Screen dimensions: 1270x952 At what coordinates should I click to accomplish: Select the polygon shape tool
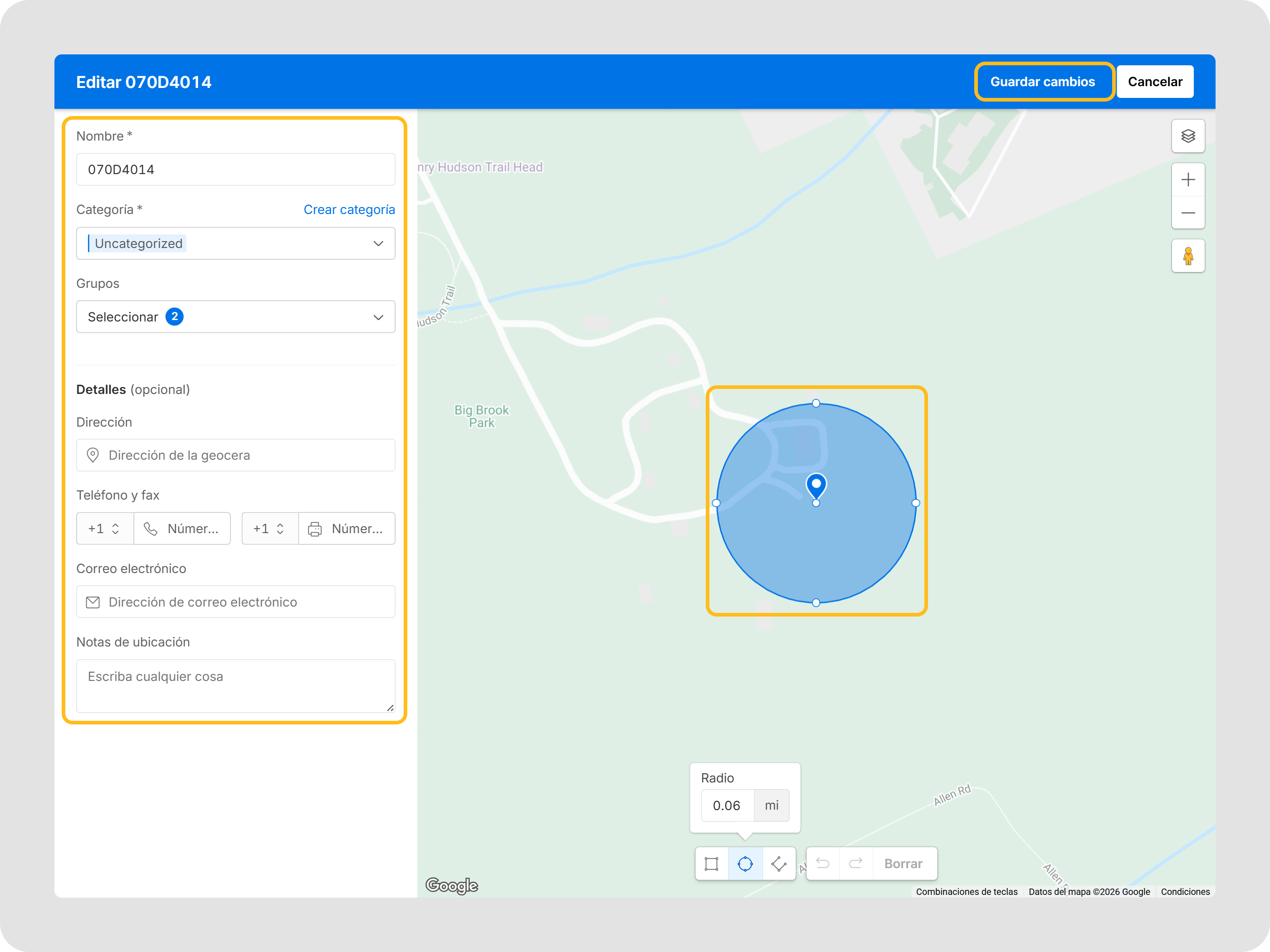(778, 864)
